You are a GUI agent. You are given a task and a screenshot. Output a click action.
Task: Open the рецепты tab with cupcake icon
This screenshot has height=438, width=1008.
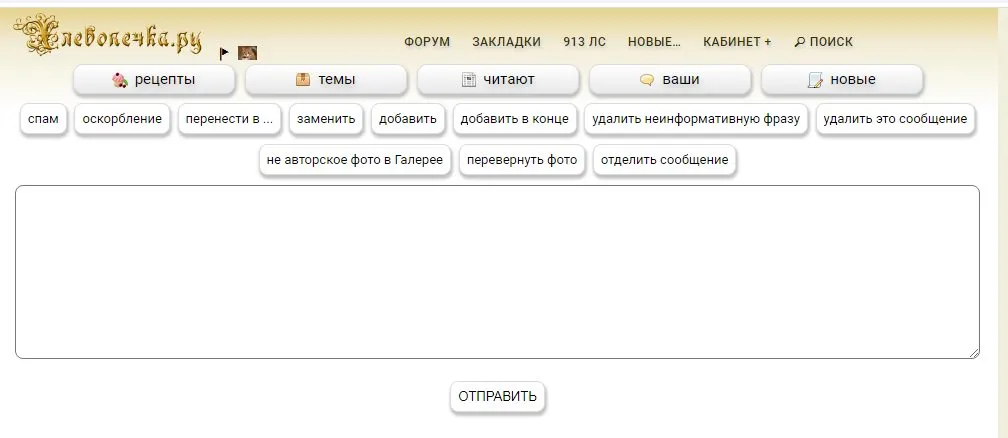pyautogui.click(x=154, y=80)
